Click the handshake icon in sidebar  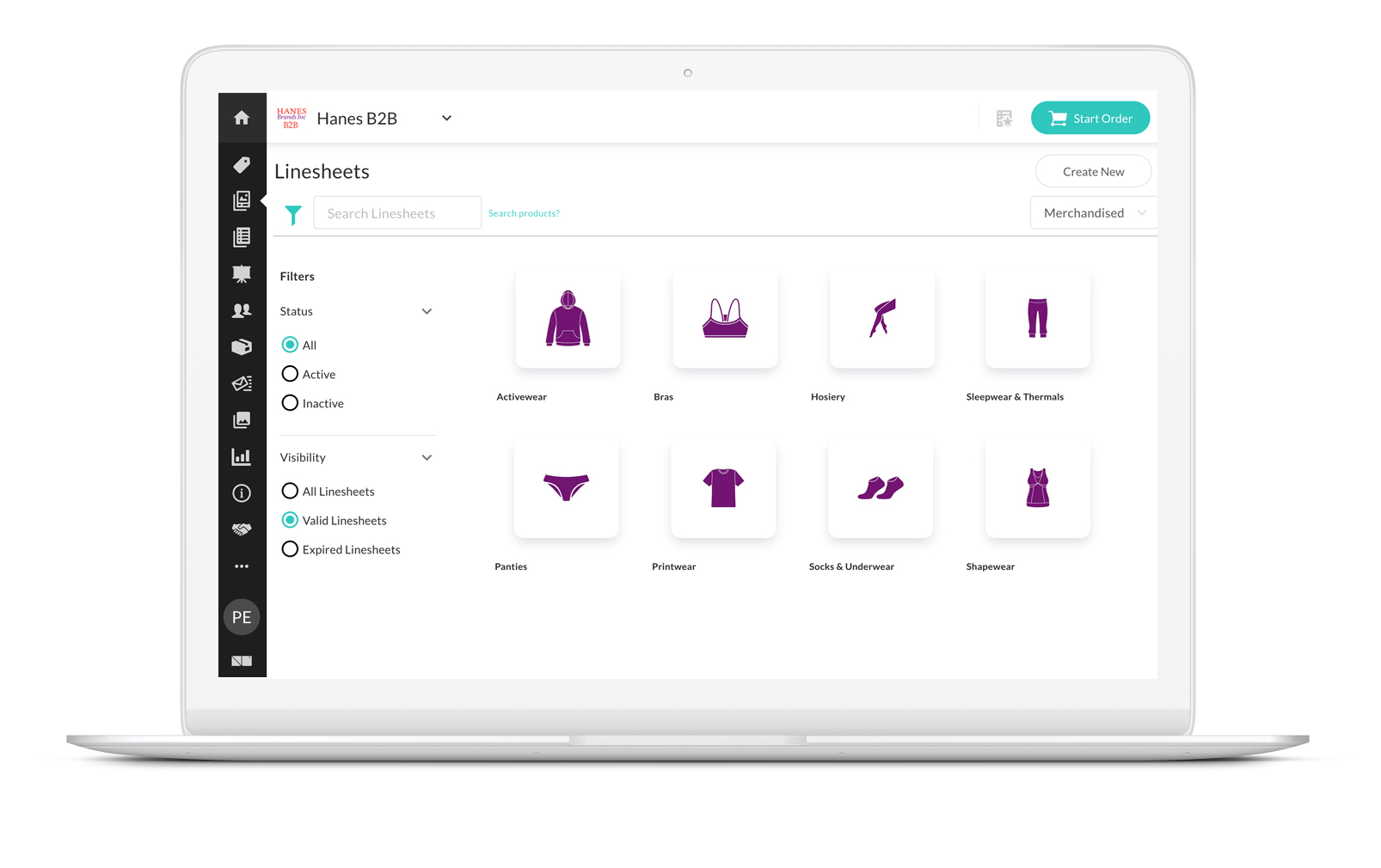click(242, 529)
